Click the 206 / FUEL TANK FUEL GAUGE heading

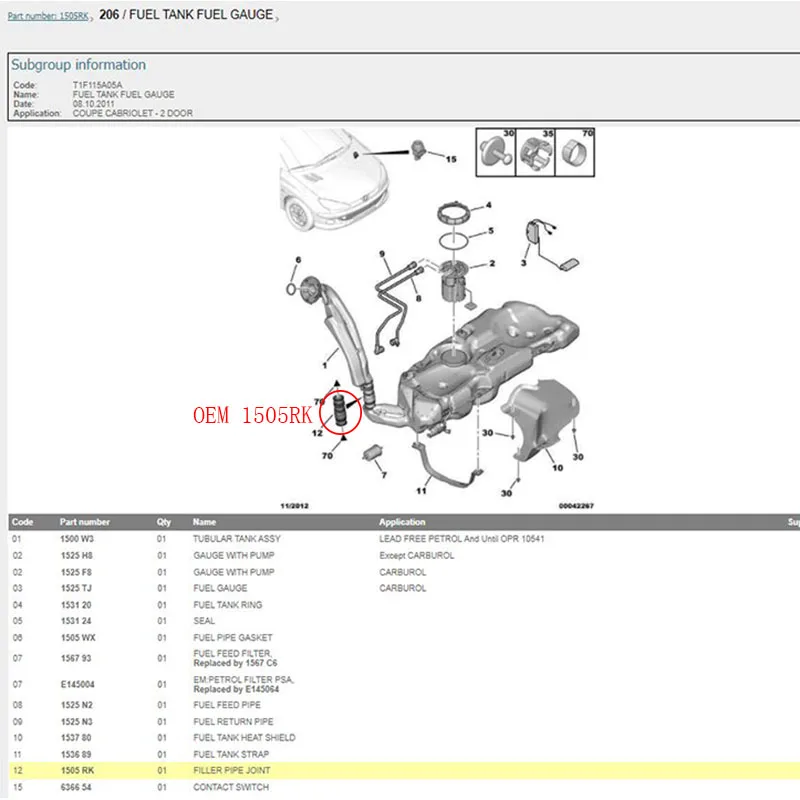(186, 15)
